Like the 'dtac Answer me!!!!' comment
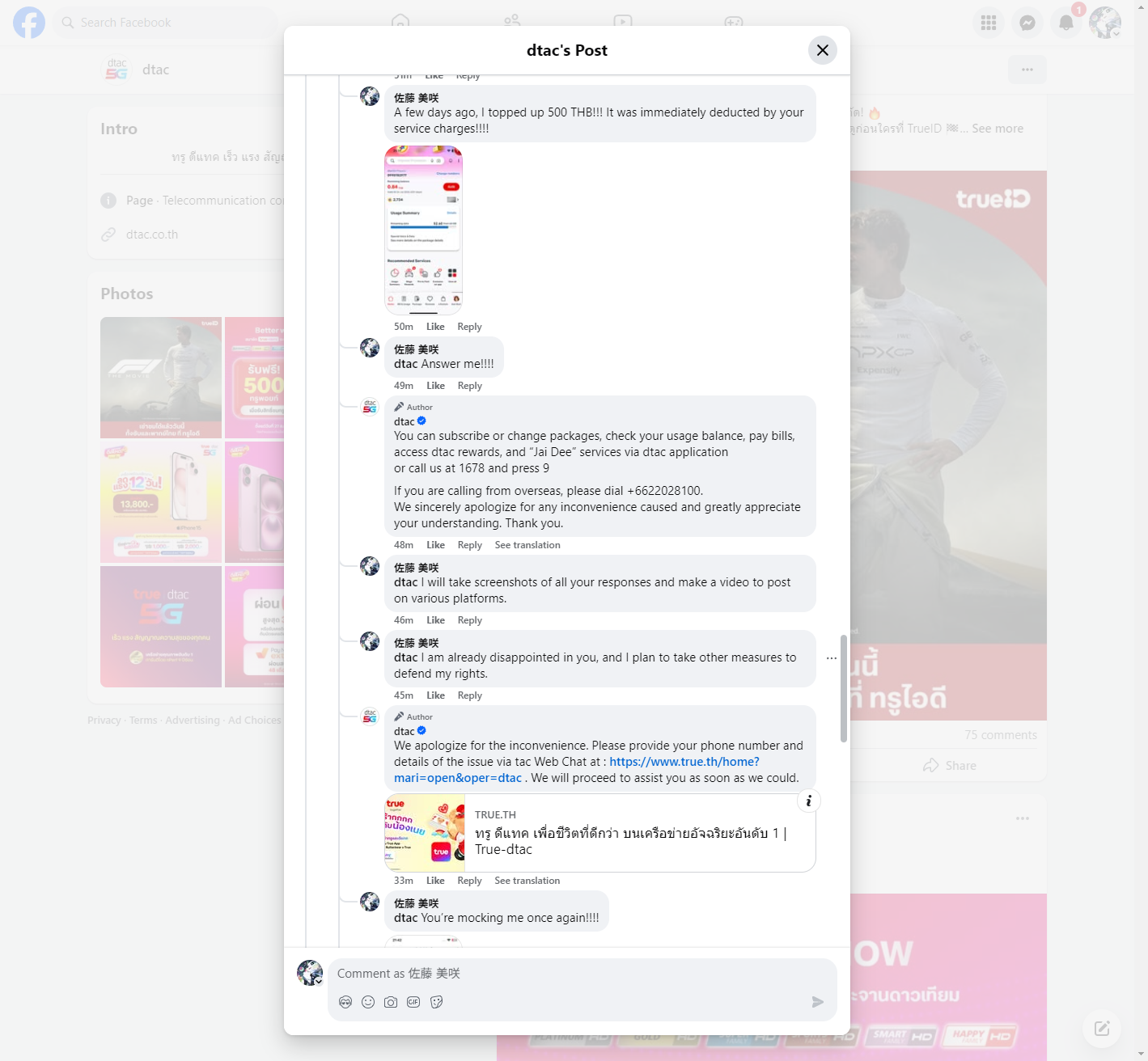Screen dimensions: 1148x1061 [x=435, y=386]
